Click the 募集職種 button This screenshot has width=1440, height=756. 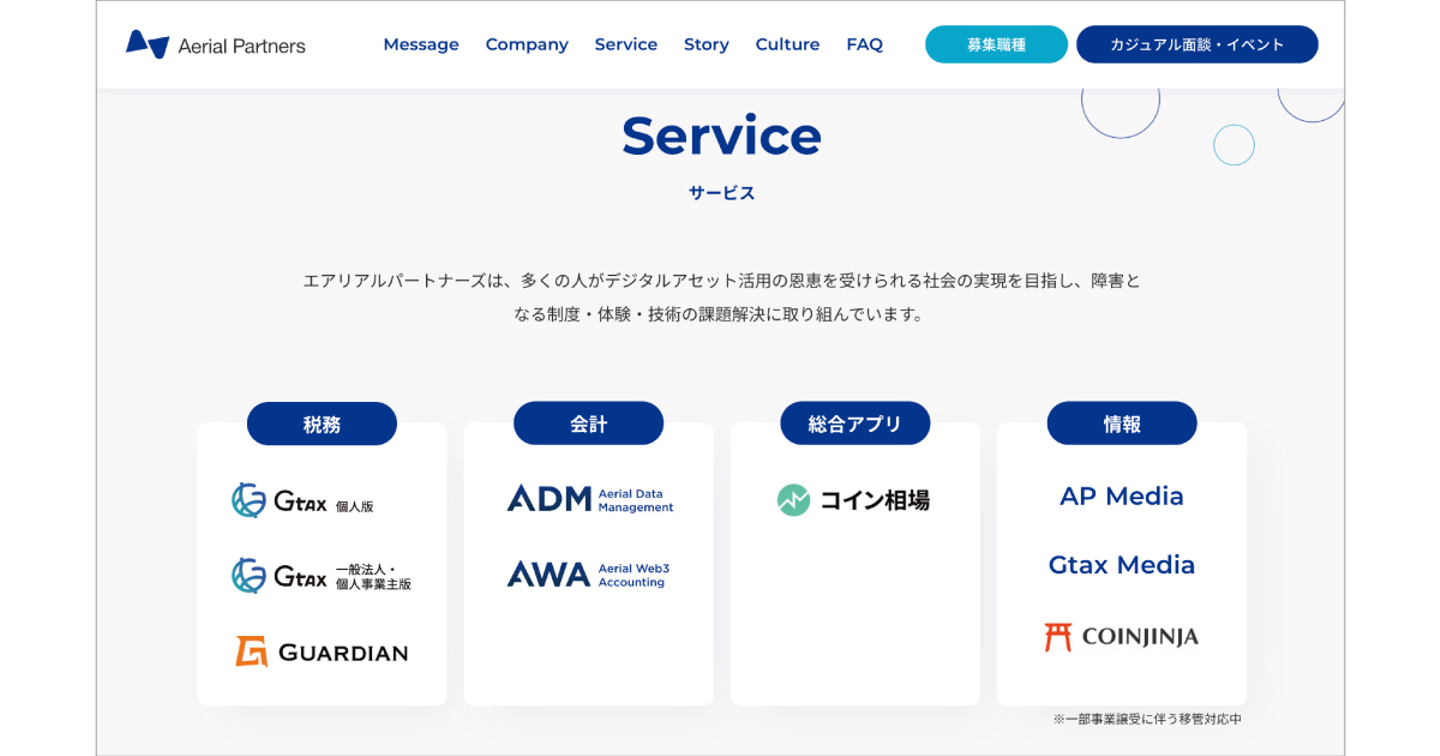[996, 45]
